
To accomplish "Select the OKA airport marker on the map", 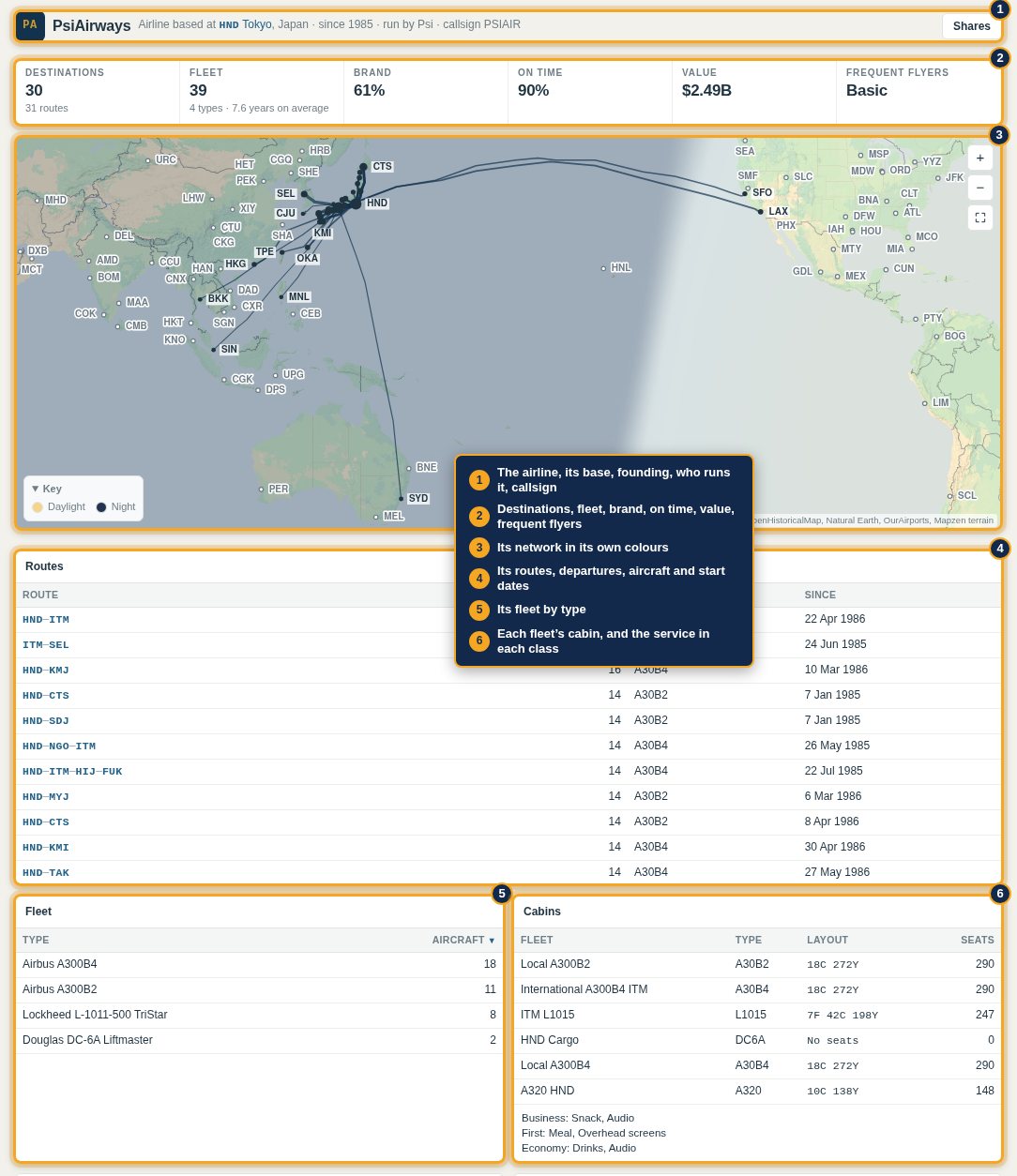I will (x=307, y=248).
